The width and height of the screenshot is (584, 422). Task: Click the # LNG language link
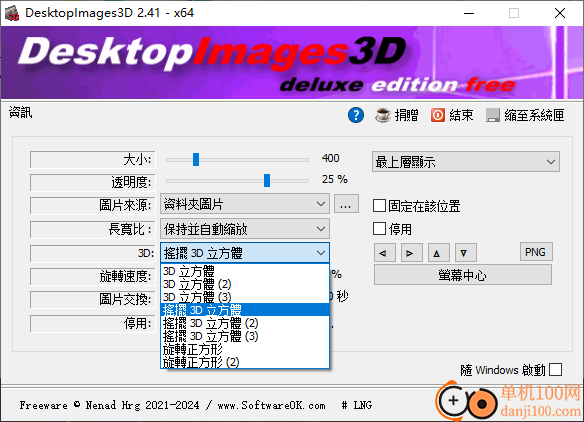point(356,405)
